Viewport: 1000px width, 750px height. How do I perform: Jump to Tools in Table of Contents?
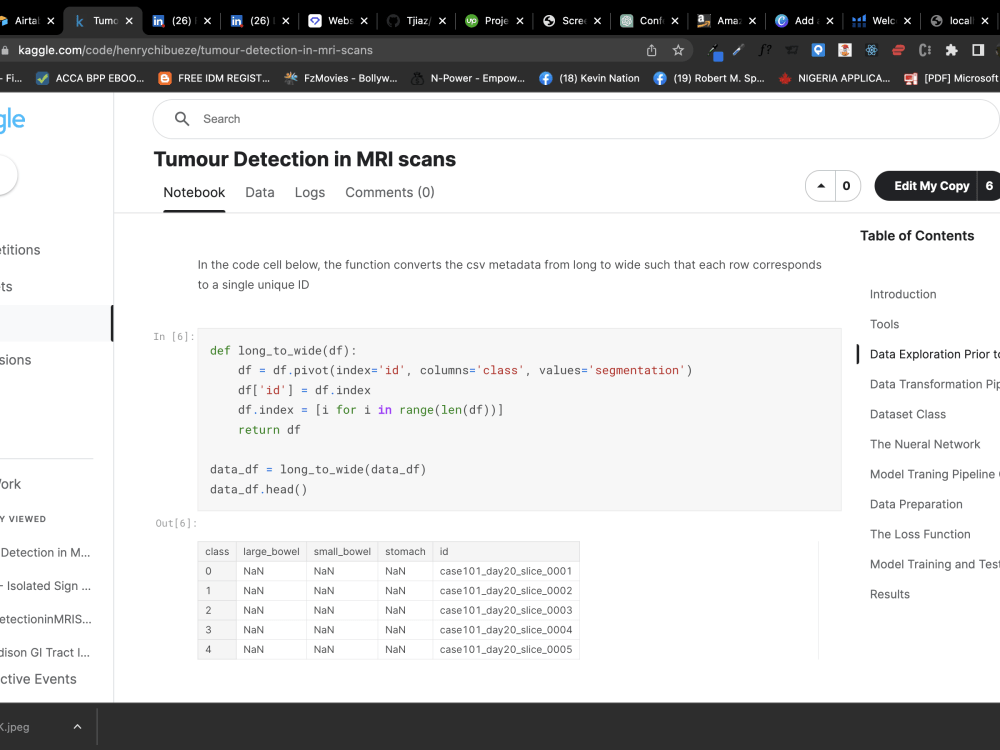(885, 324)
